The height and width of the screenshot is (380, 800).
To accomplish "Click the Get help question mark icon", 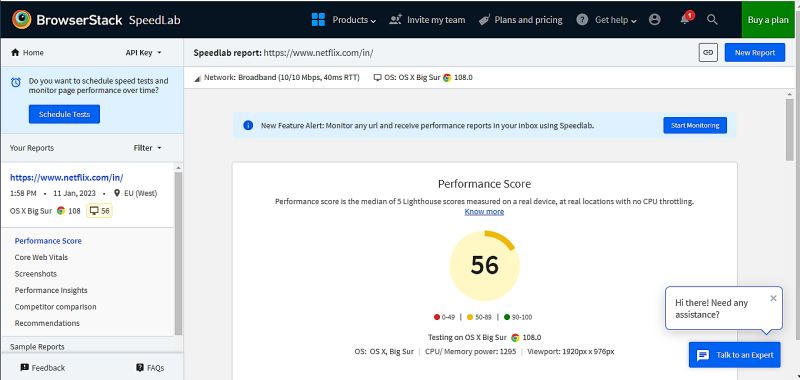I will tap(582, 20).
